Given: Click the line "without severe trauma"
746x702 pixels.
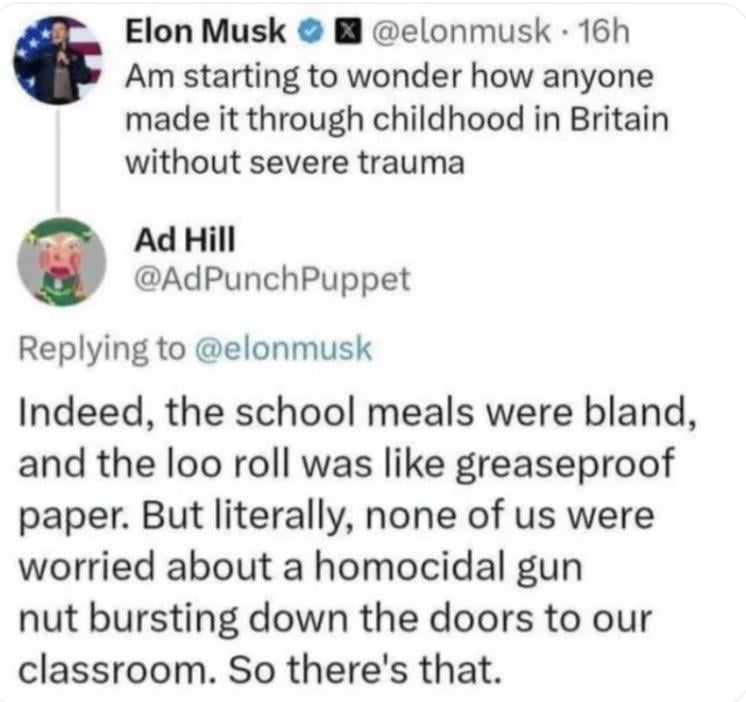Looking at the screenshot, I should coord(295,161).
